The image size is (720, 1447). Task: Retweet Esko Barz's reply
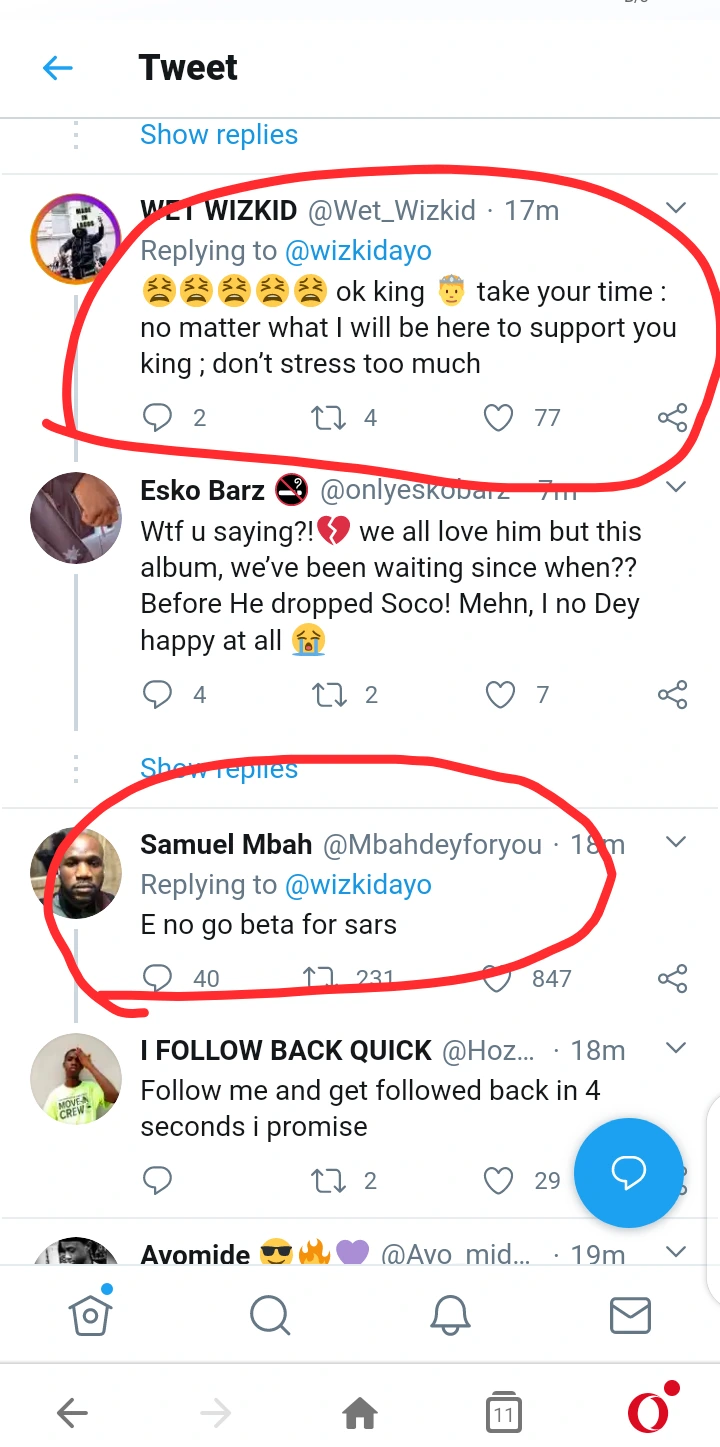329,695
